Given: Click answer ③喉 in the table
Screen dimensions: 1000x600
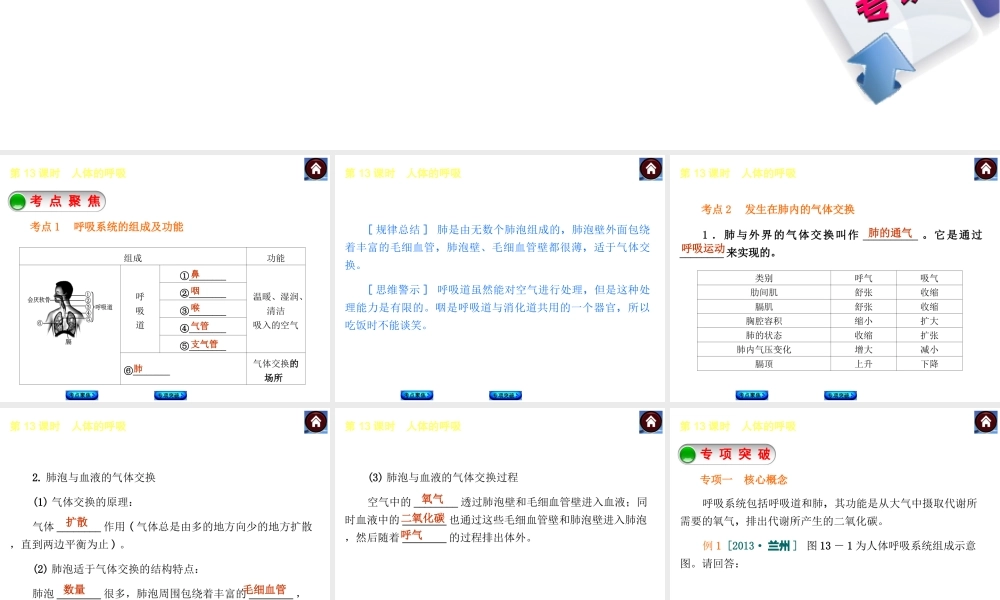Looking at the screenshot, I should 195,309.
